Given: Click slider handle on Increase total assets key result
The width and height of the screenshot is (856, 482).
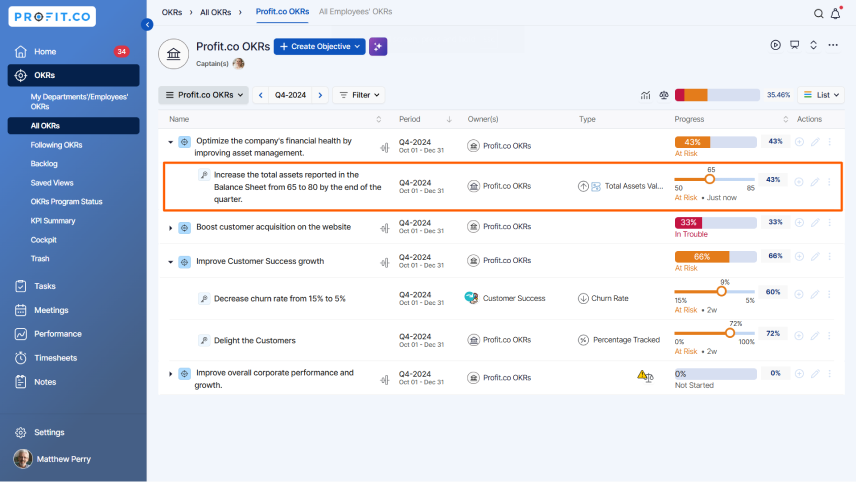Looking at the screenshot, I should point(710,179).
